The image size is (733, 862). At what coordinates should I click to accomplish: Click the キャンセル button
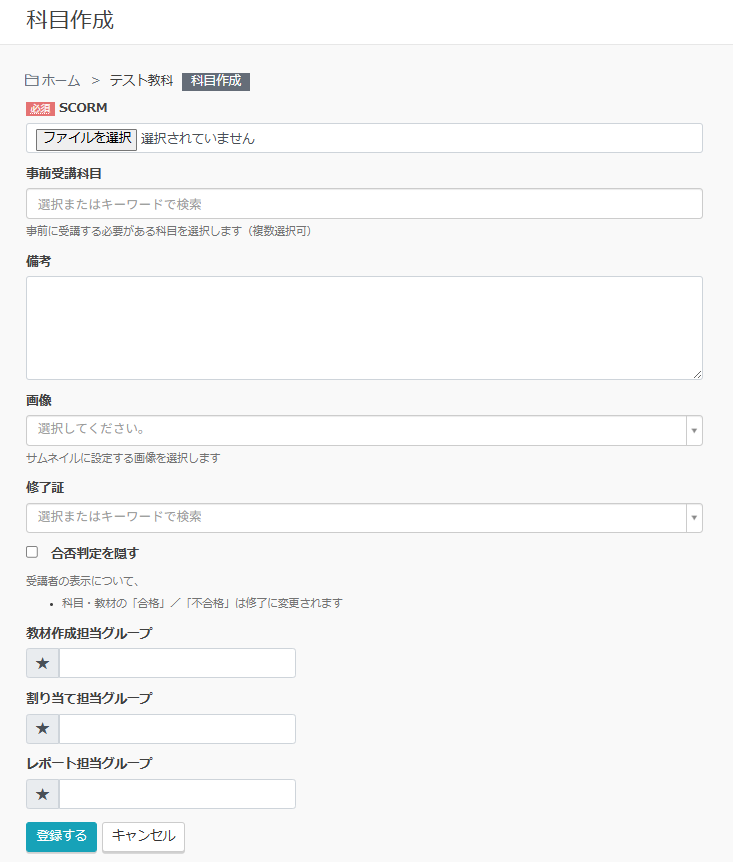pos(143,836)
